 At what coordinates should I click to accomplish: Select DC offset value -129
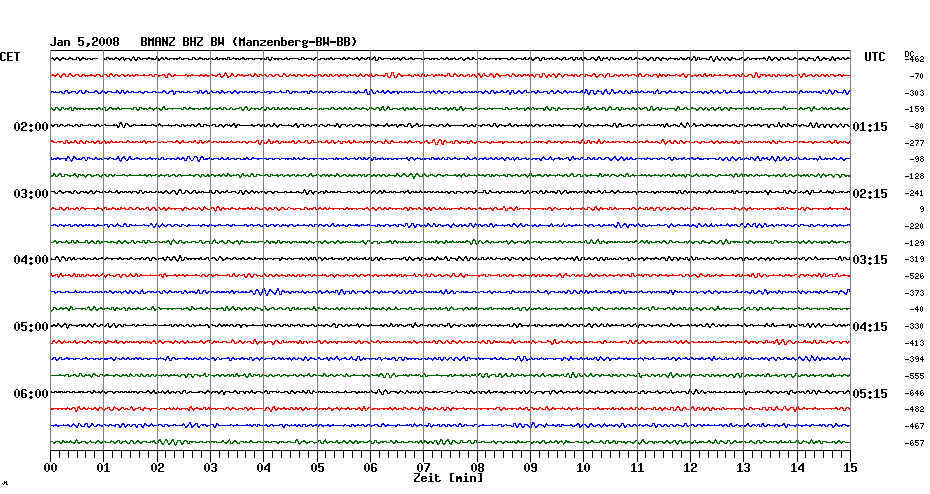coord(915,243)
